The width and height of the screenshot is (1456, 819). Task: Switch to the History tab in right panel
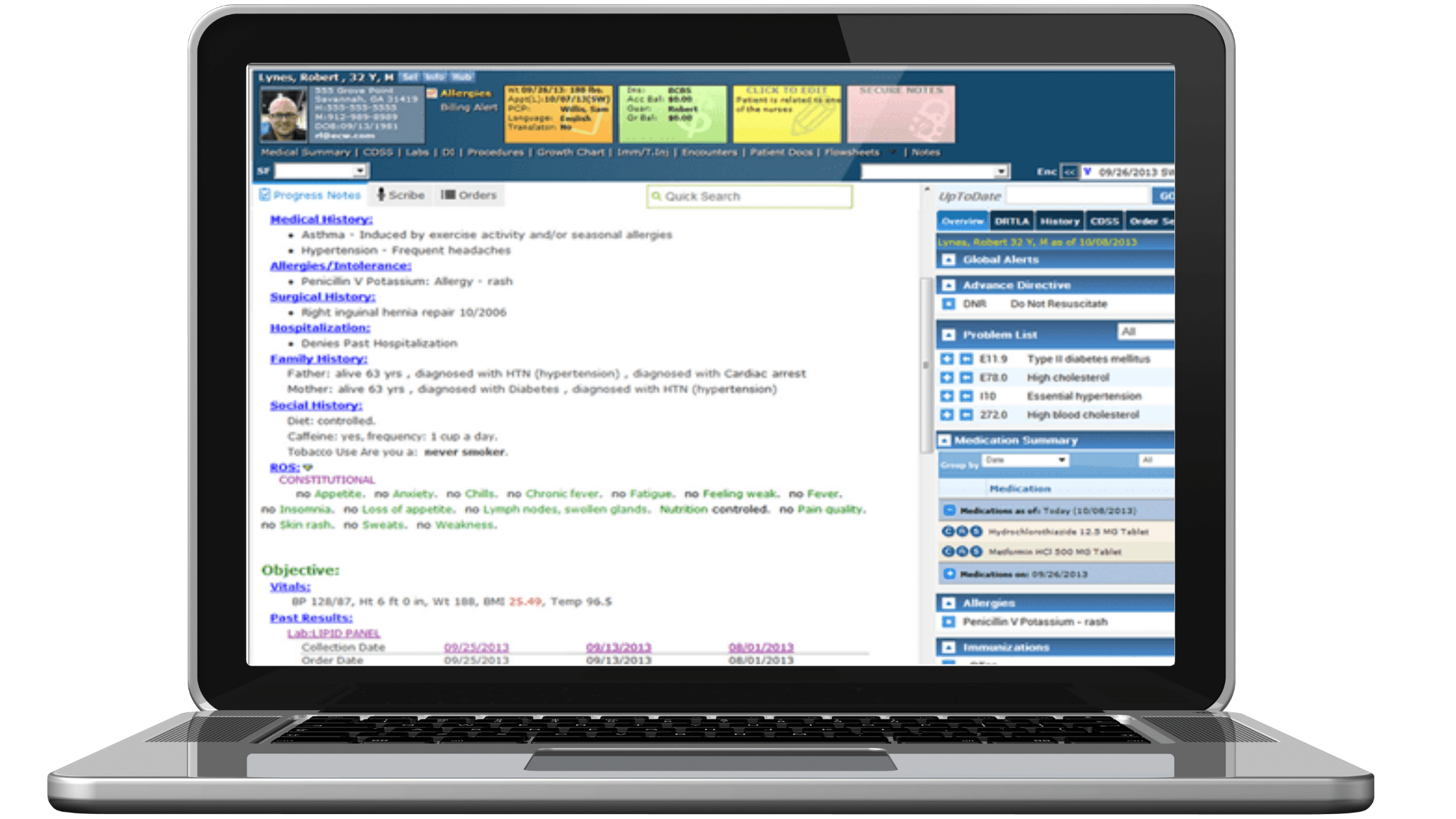1059,221
